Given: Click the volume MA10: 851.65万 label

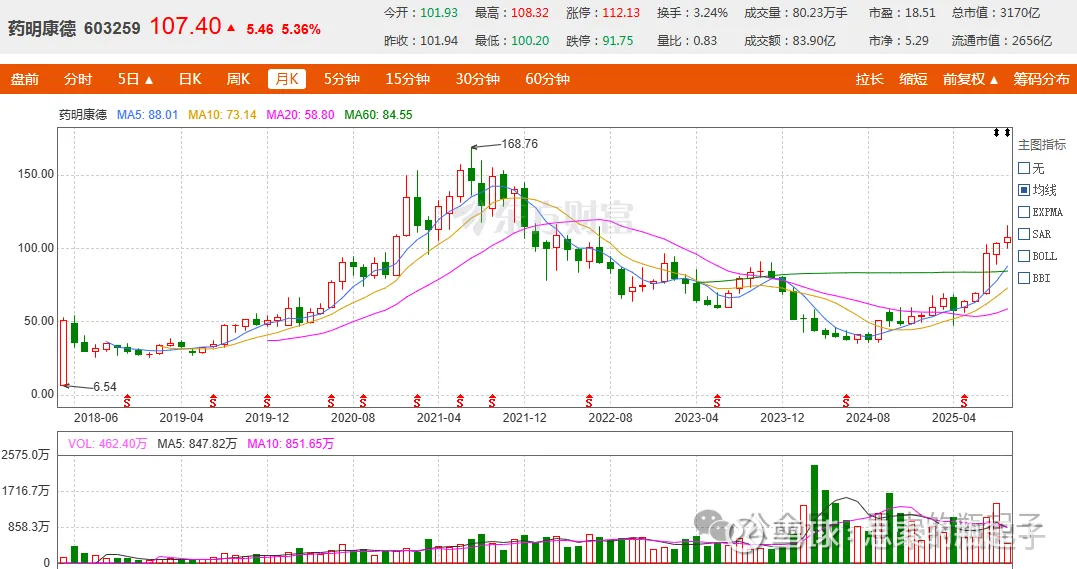Looking at the screenshot, I should 291,444.
